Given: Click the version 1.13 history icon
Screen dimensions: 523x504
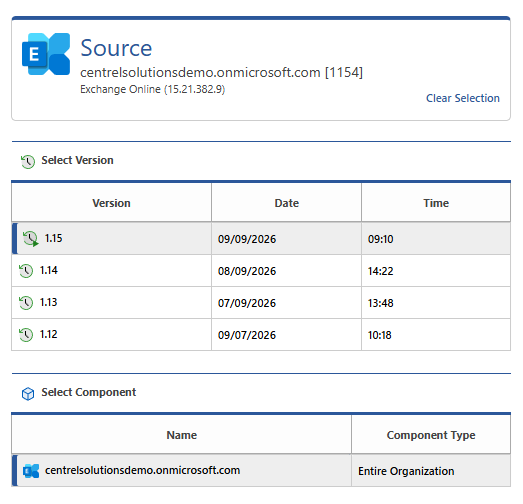Looking at the screenshot, I should coord(26,303).
